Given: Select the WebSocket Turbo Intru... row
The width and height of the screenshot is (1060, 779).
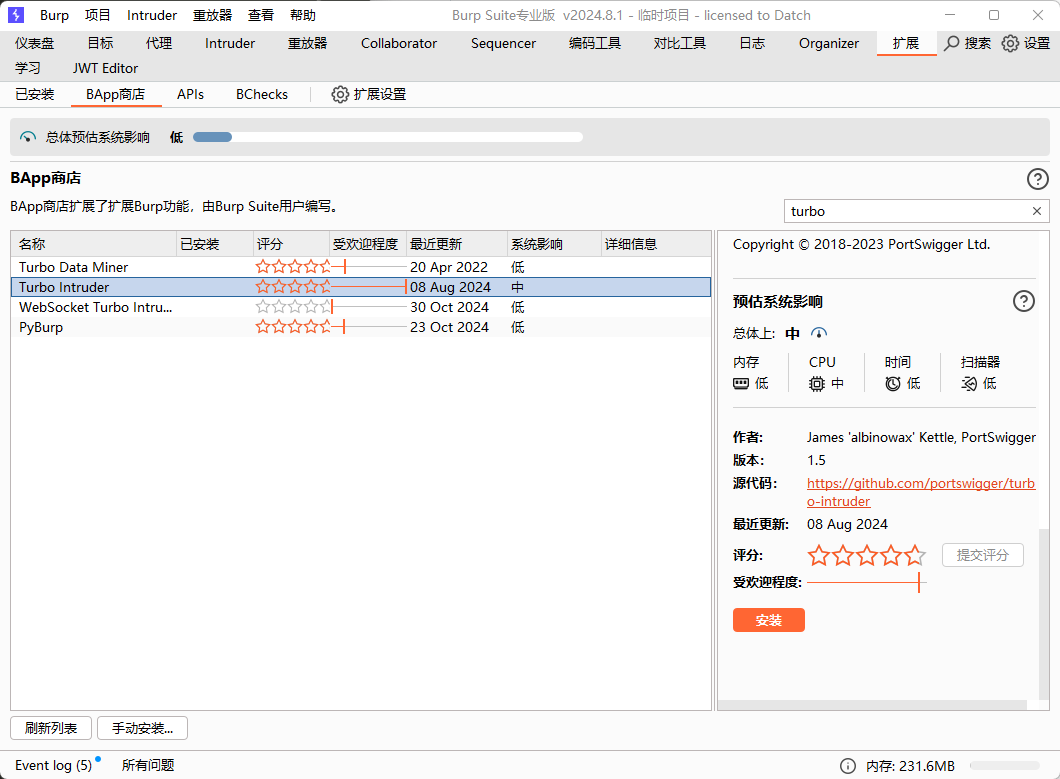Looking at the screenshot, I should pos(361,307).
